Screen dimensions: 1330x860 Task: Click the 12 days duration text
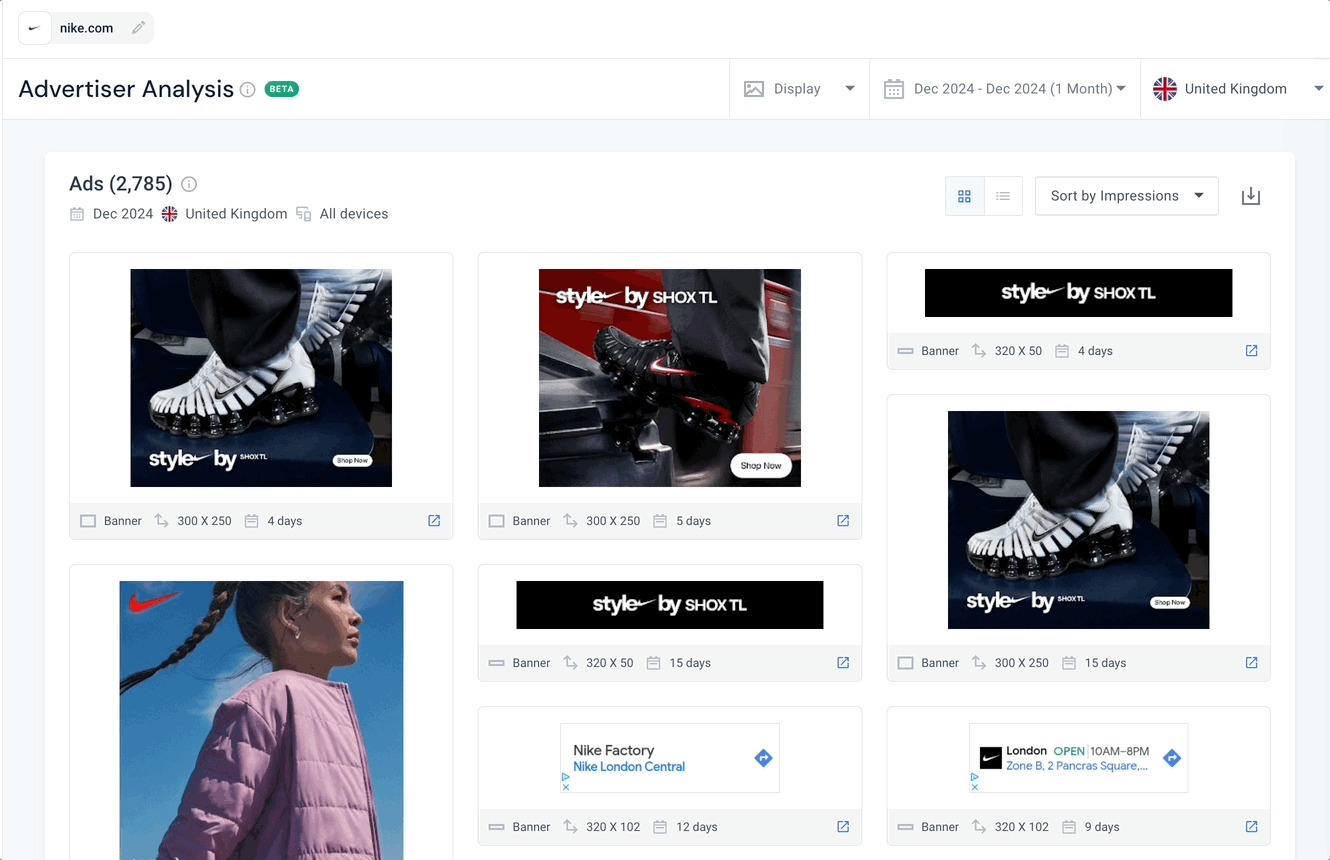click(697, 827)
